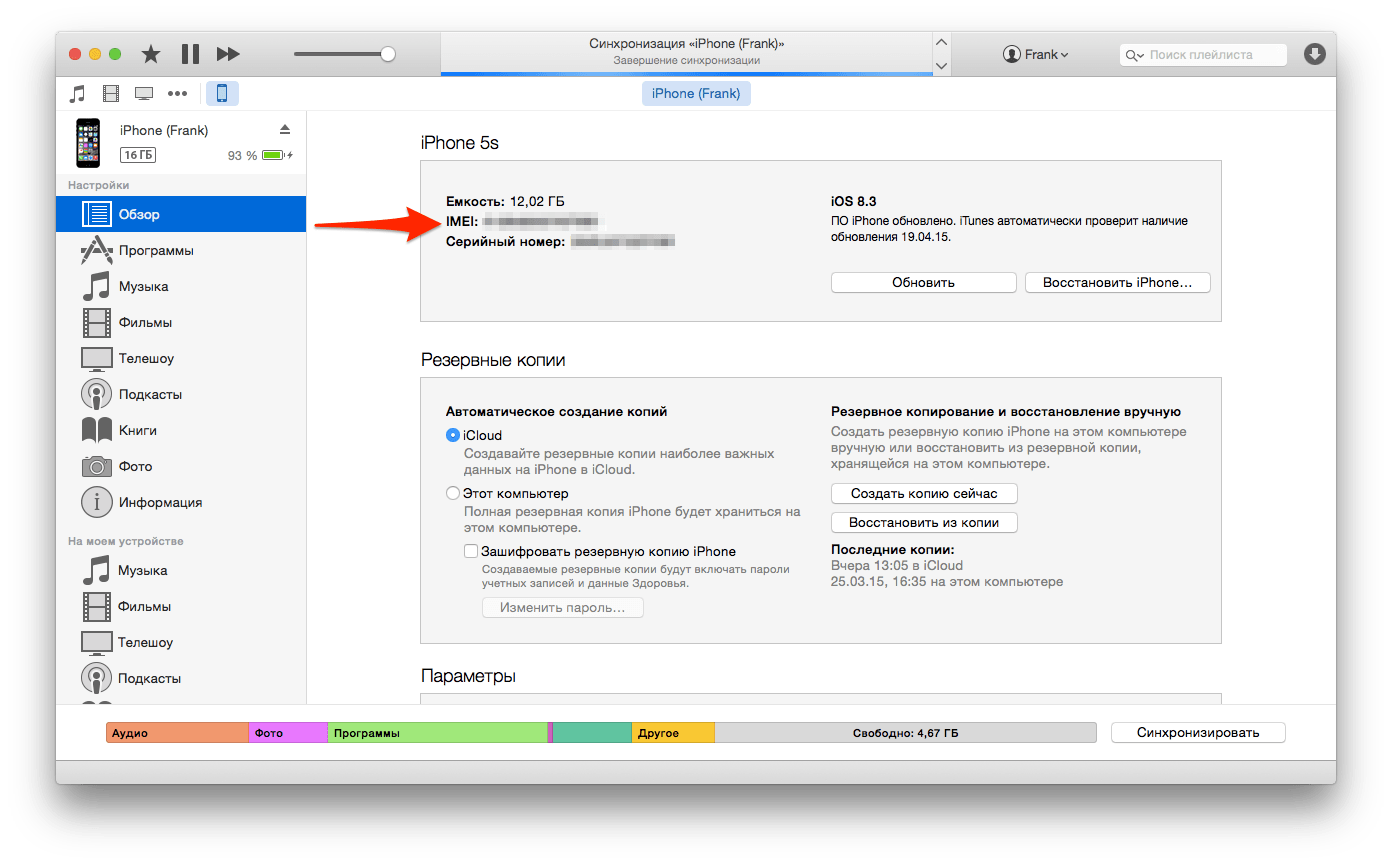Open Программы in settings sidebar
Viewport: 1392px width, 864px height.
coord(181,250)
